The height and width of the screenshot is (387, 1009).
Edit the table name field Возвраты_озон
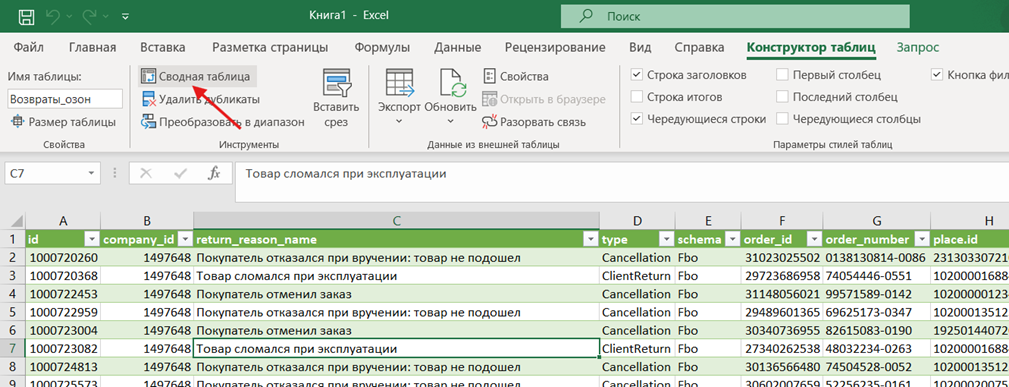[x=65, y=99]
